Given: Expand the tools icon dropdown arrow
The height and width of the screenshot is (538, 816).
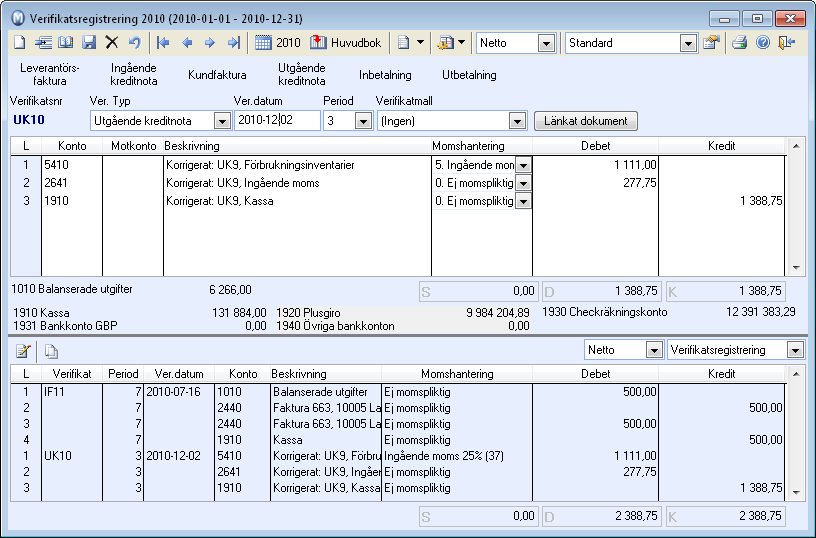Looking at the screenshot, I should pos(461,43).
